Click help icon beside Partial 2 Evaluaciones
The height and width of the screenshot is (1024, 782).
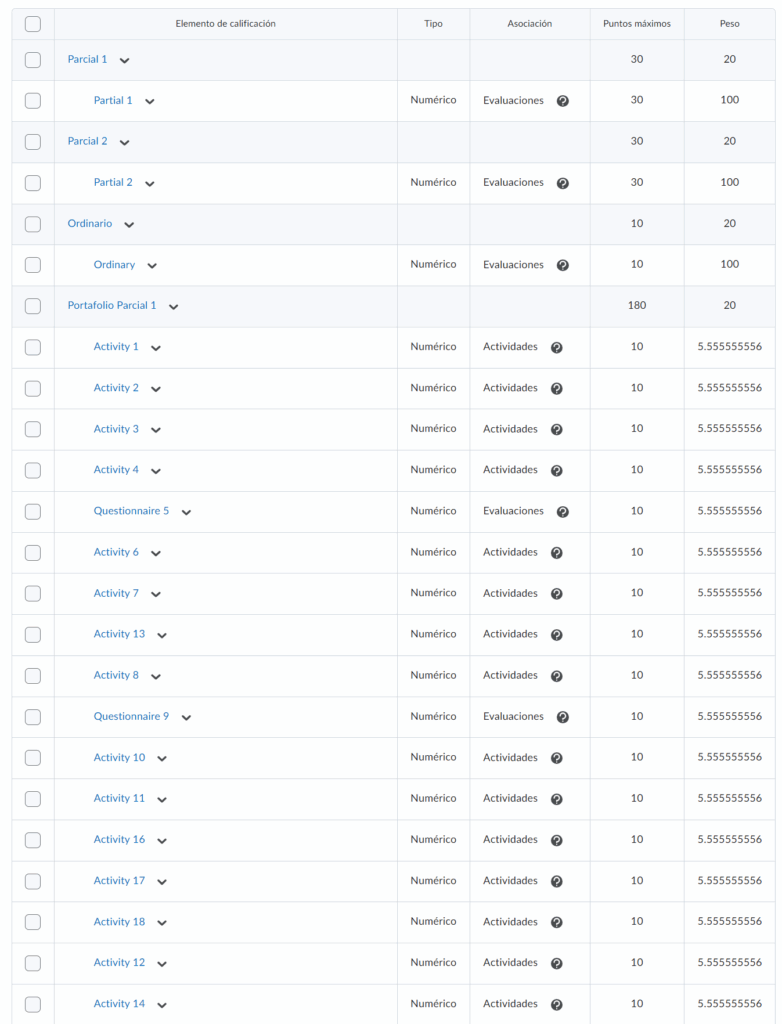563,183
